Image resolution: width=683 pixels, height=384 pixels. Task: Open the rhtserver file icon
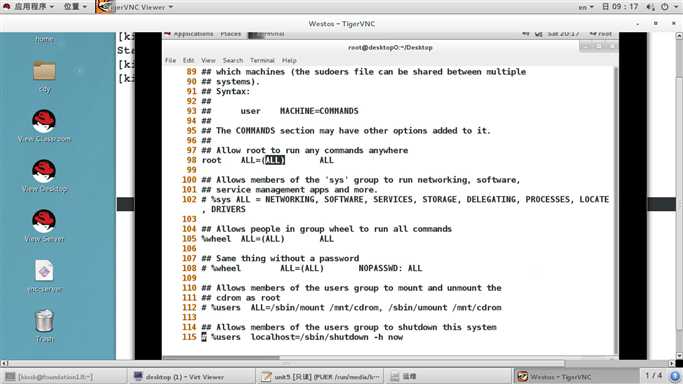click(44, 271)
